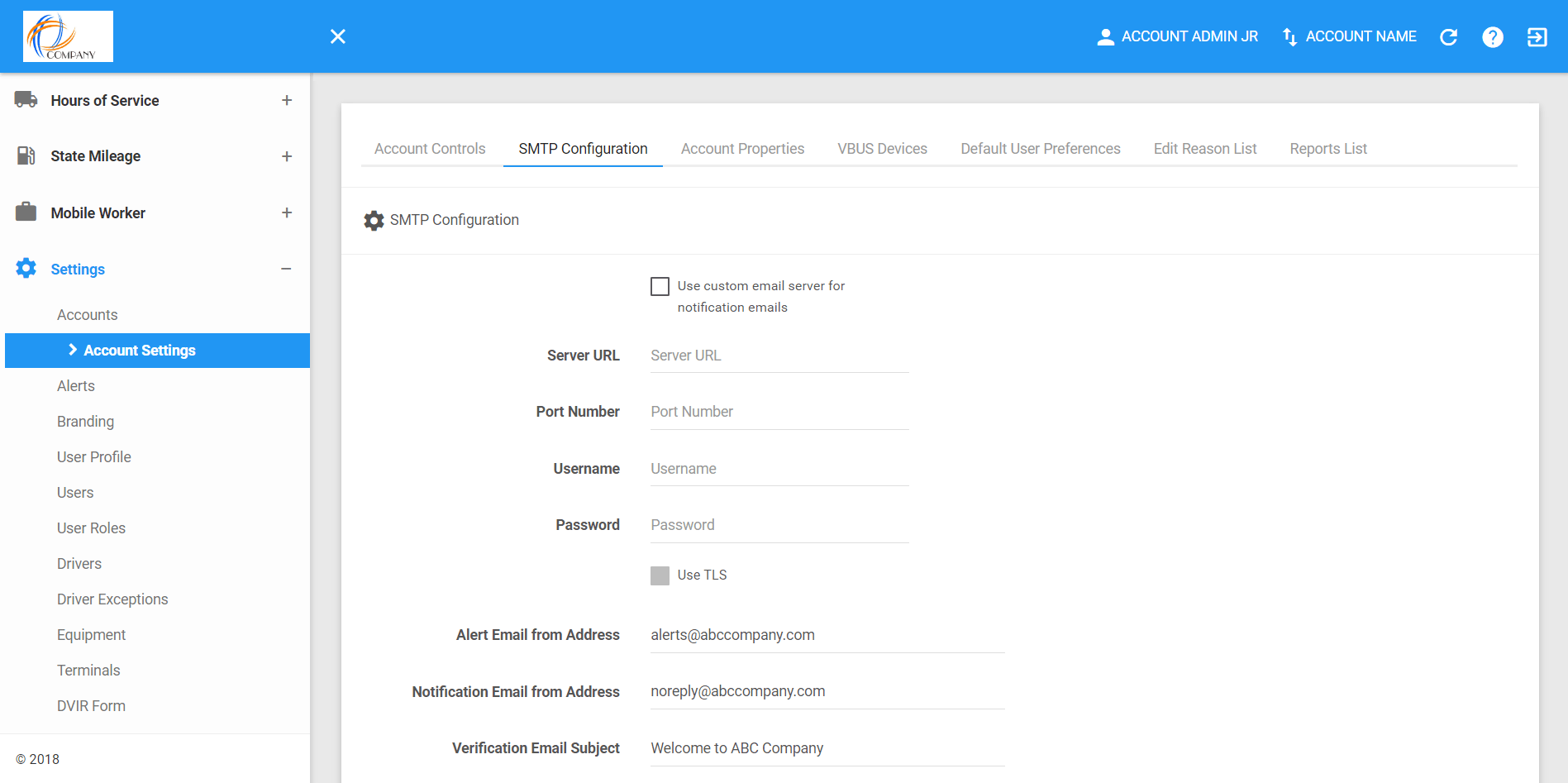Focus the Server URL input field

point(779,356)
